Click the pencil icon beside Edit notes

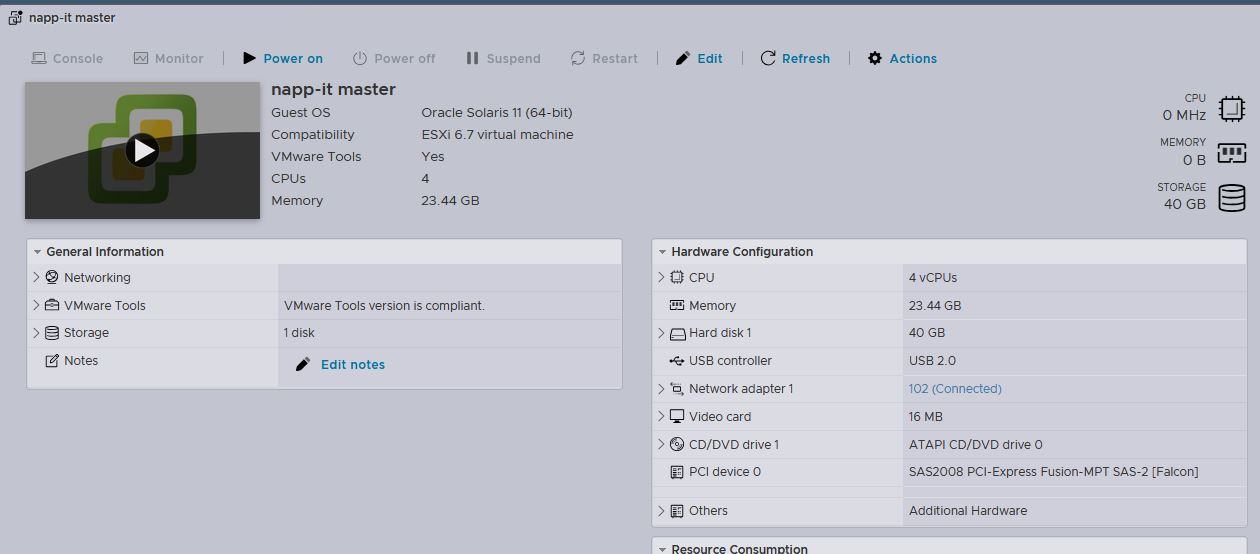[x=303, y=364]
